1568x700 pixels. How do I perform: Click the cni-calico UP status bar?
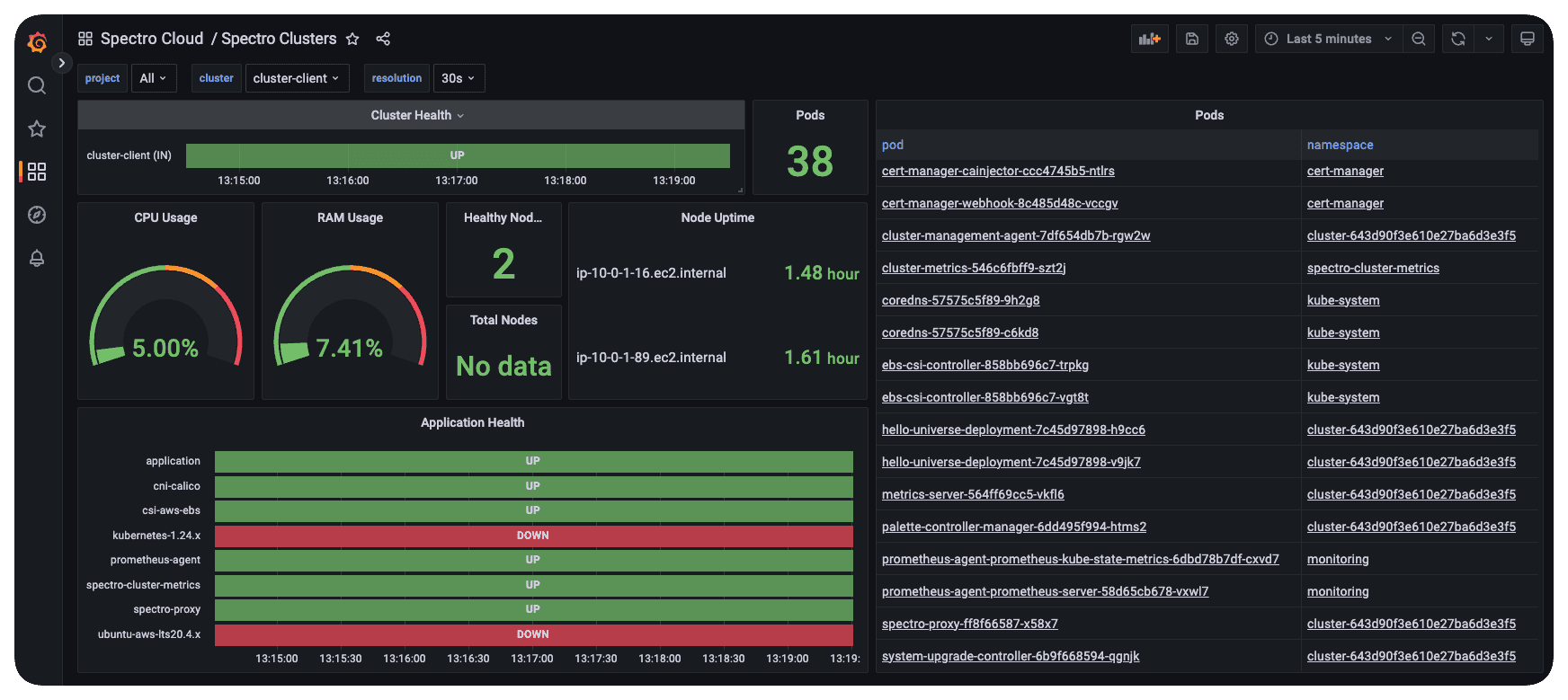[x=533, y=486]
